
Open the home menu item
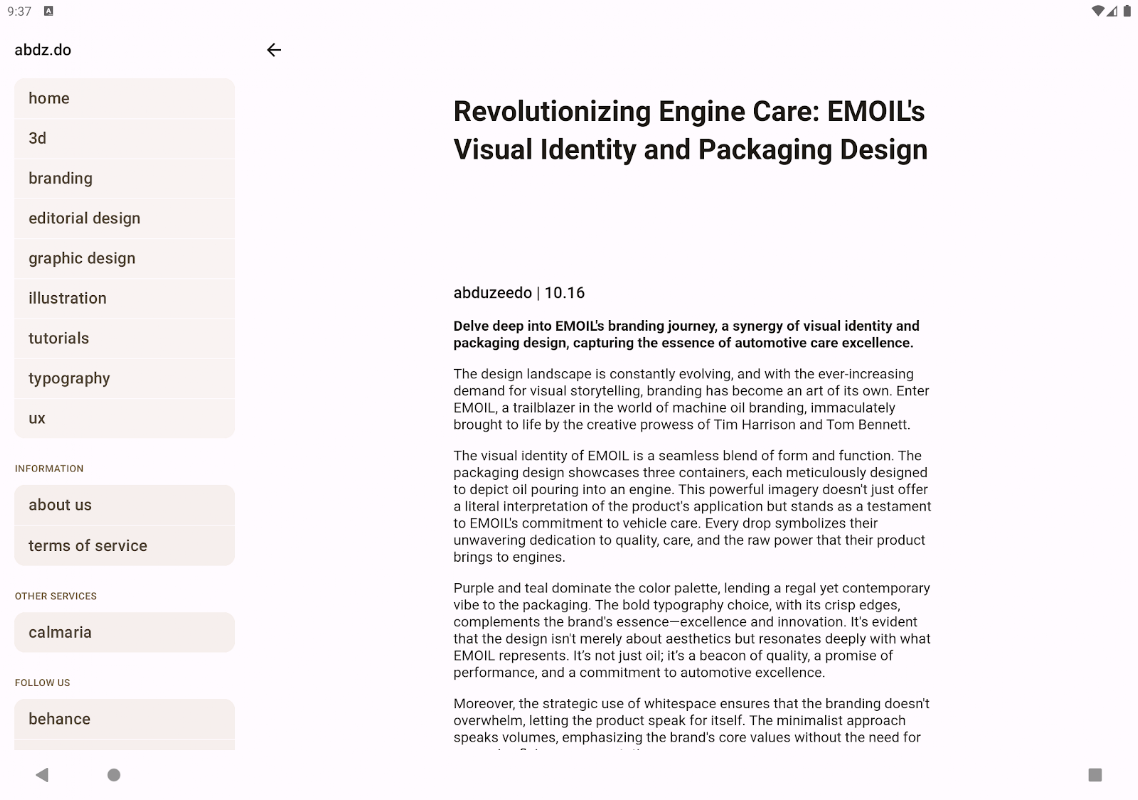125,98
